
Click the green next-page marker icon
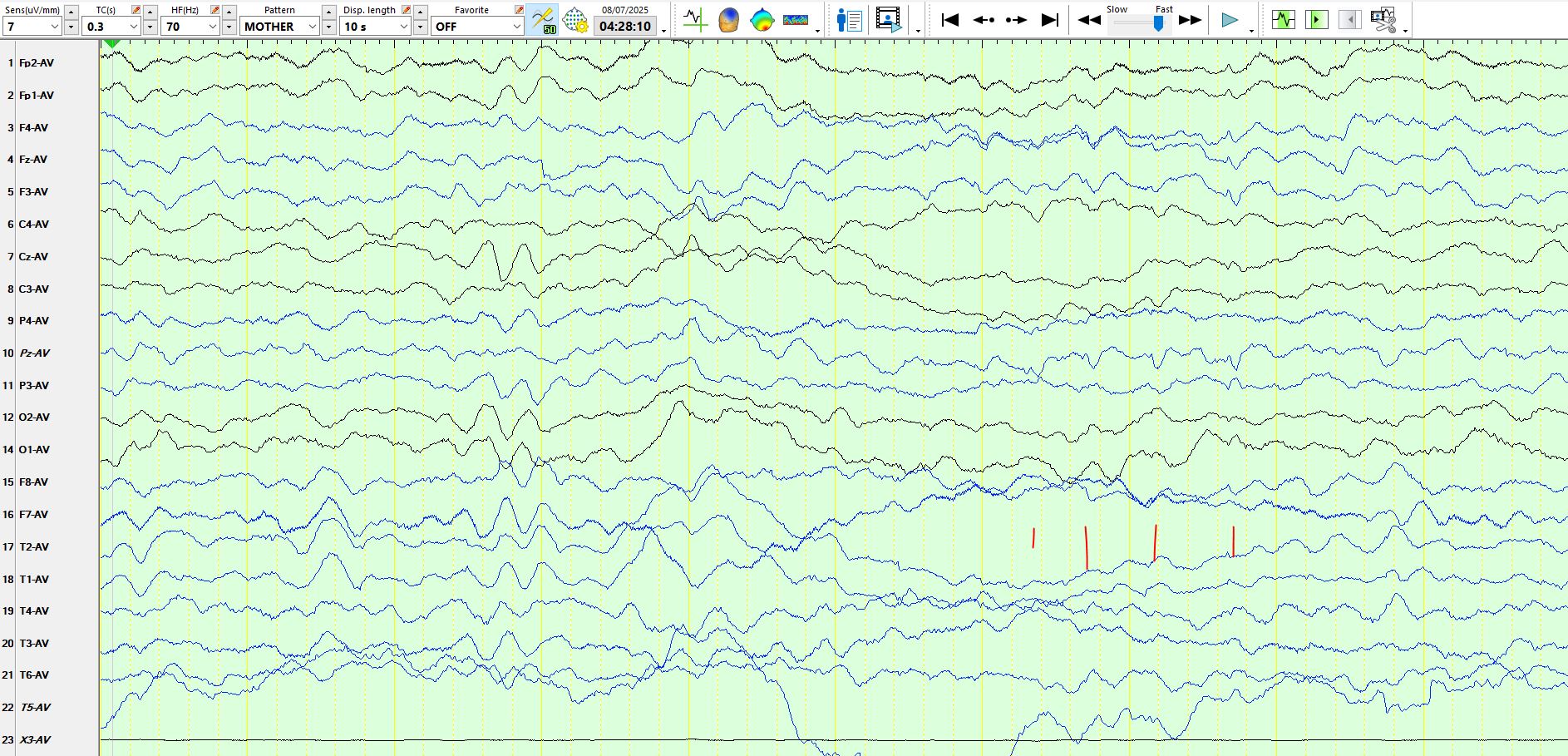pyautogui.click(x=1317, y=20)
